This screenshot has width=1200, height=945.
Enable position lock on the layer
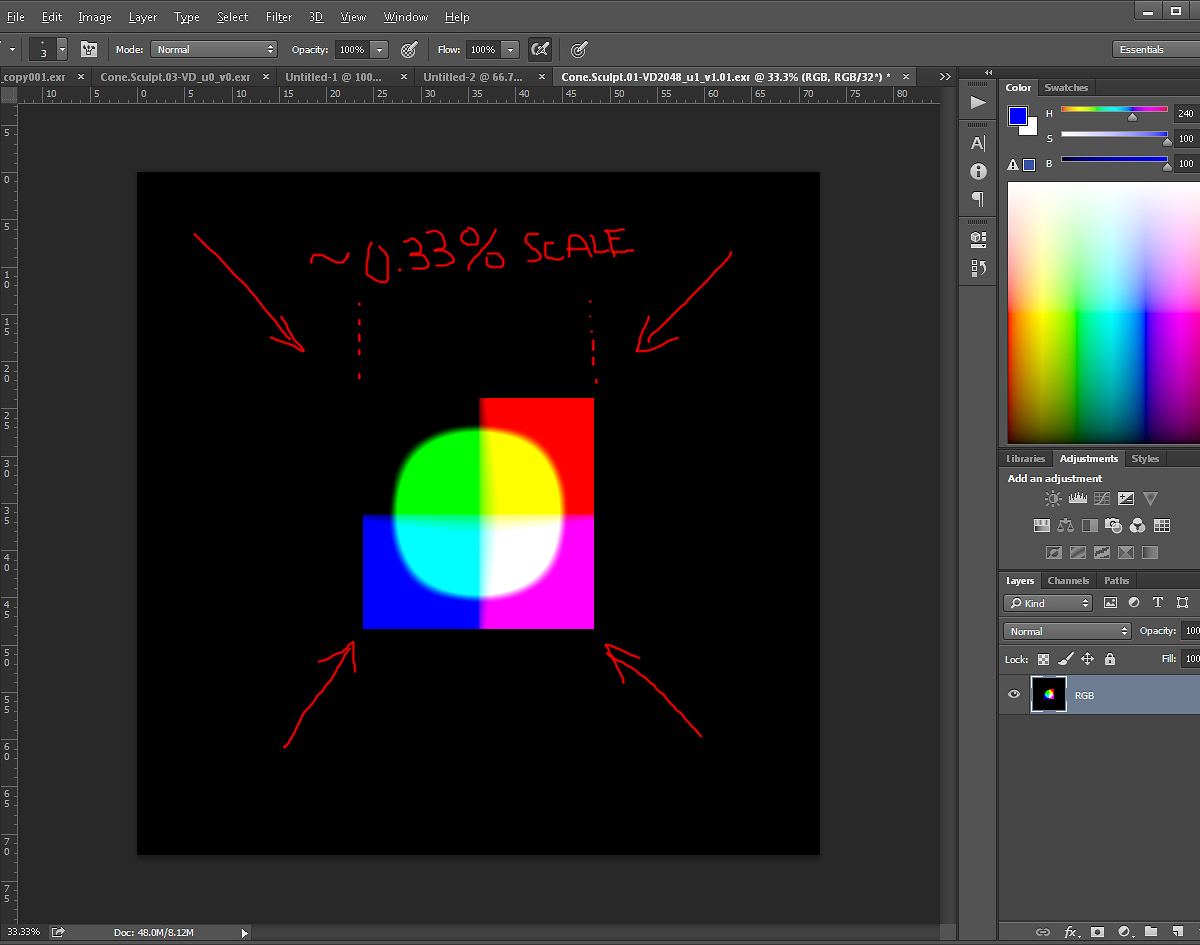point(1087,659)
